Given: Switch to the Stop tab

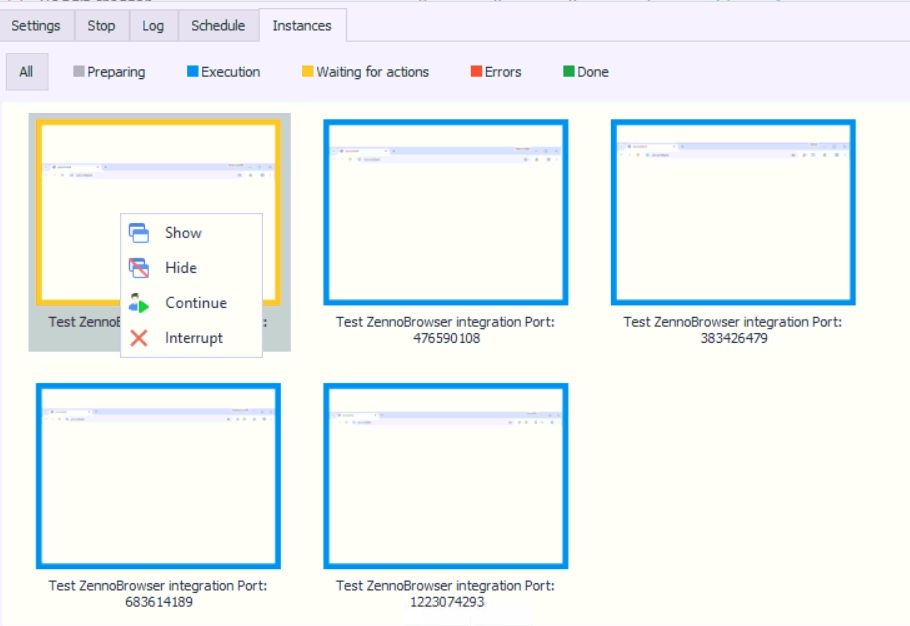Looking at the screenshot, I should [x=101, y=26].
